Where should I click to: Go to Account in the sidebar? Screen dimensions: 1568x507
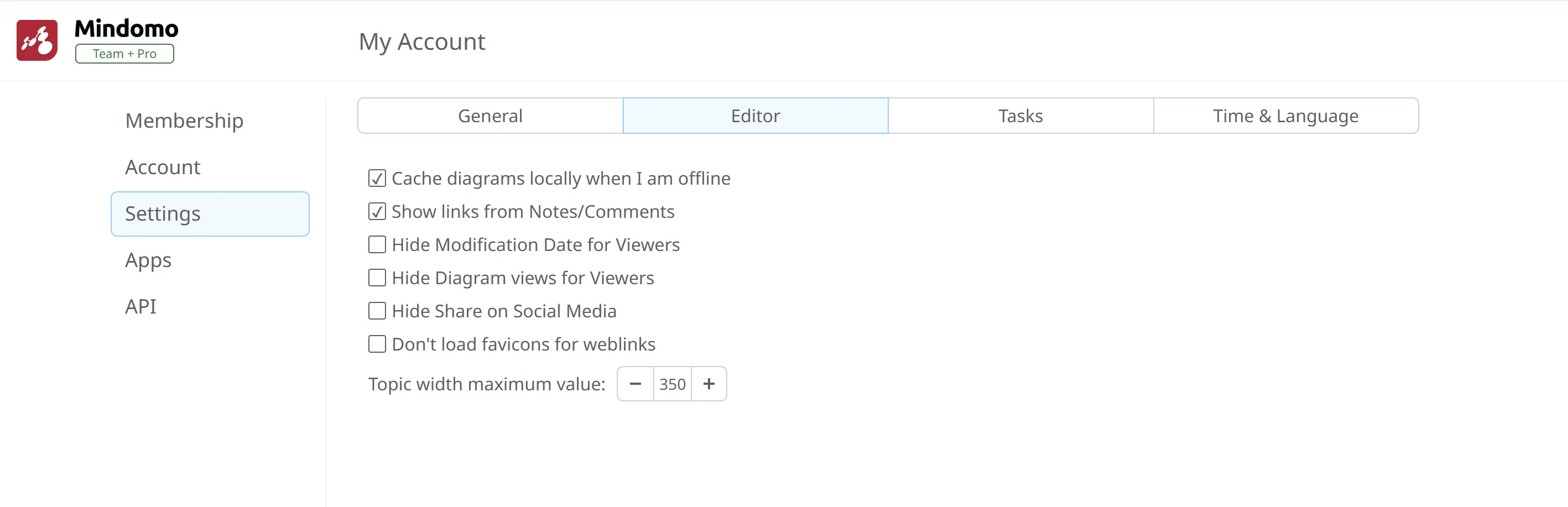pos(163,168)
